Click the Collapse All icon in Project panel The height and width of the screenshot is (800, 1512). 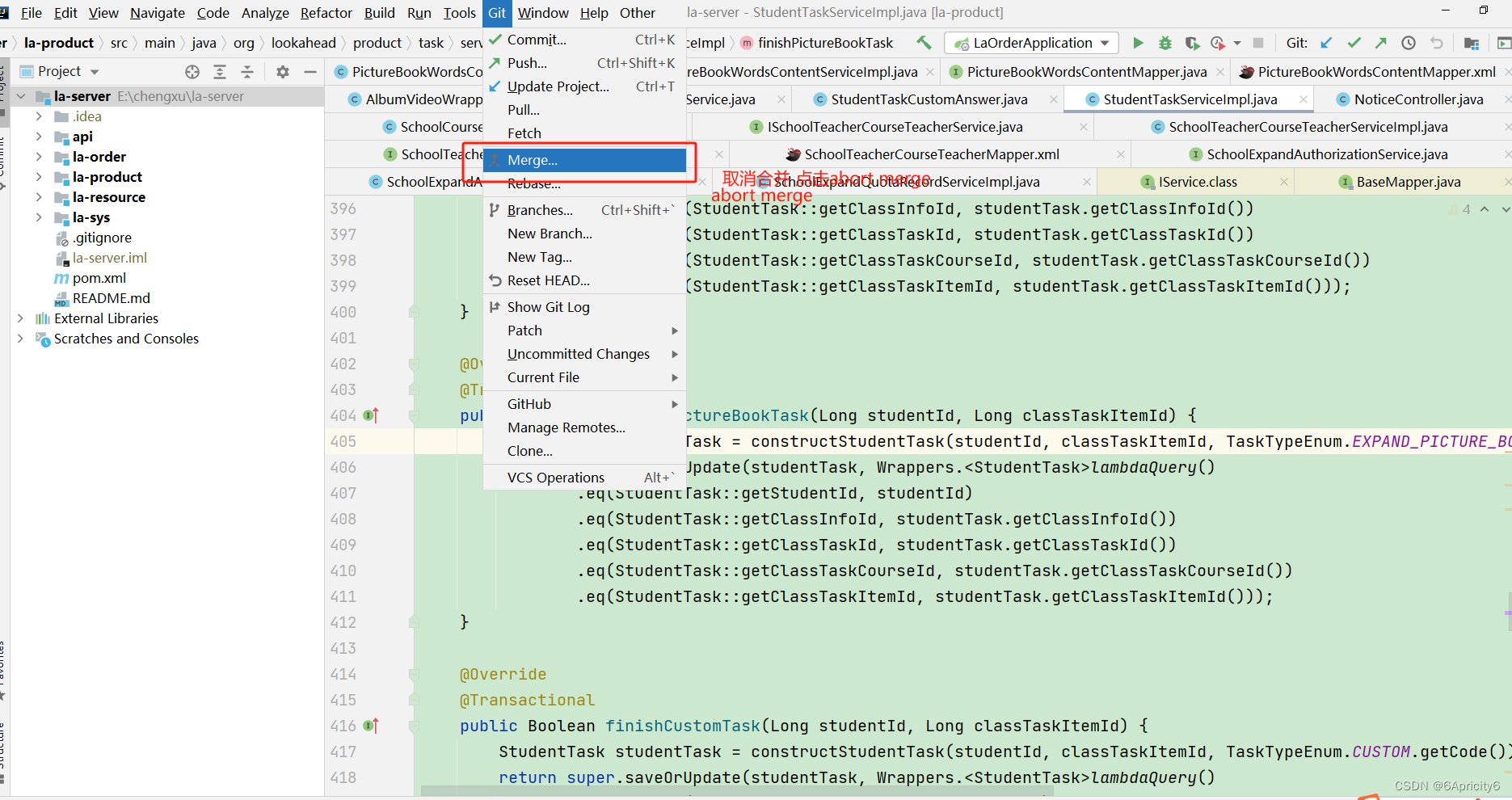point(247,72)
